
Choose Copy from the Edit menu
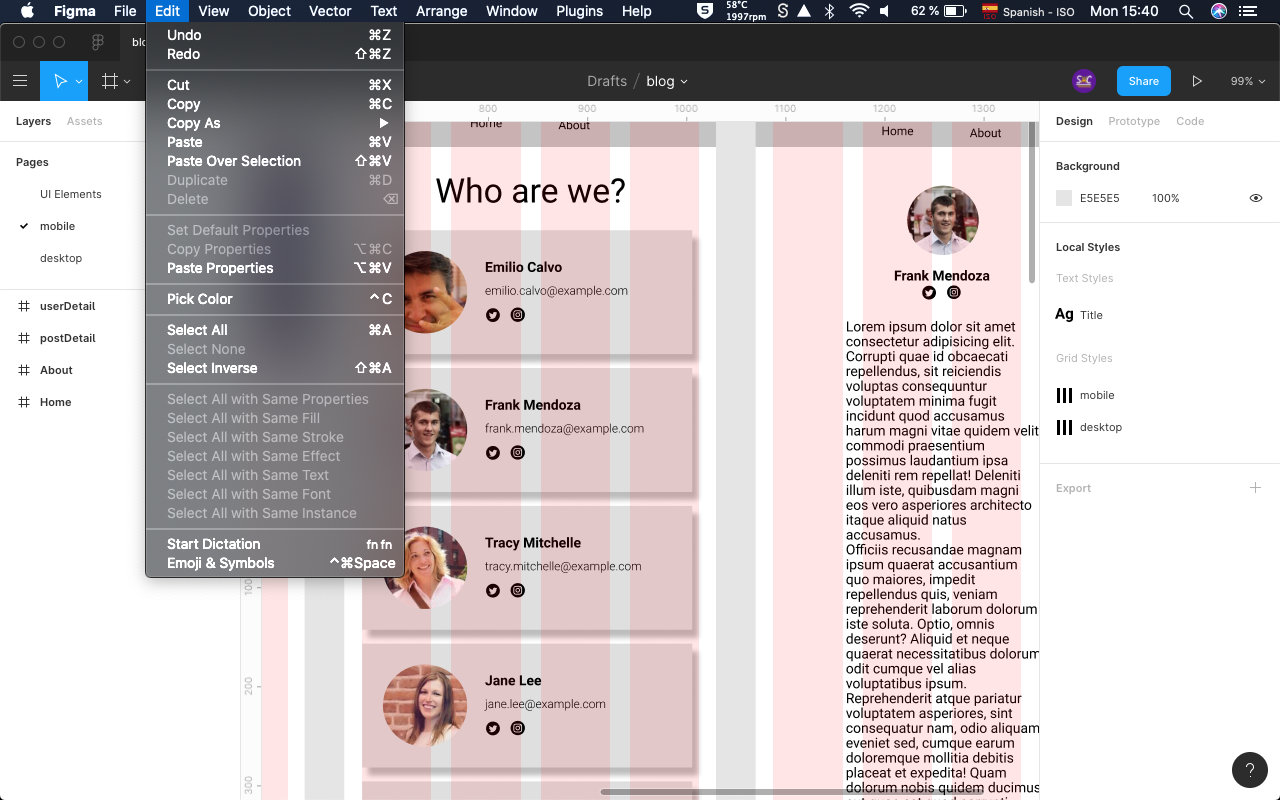(x=275, y=104)
